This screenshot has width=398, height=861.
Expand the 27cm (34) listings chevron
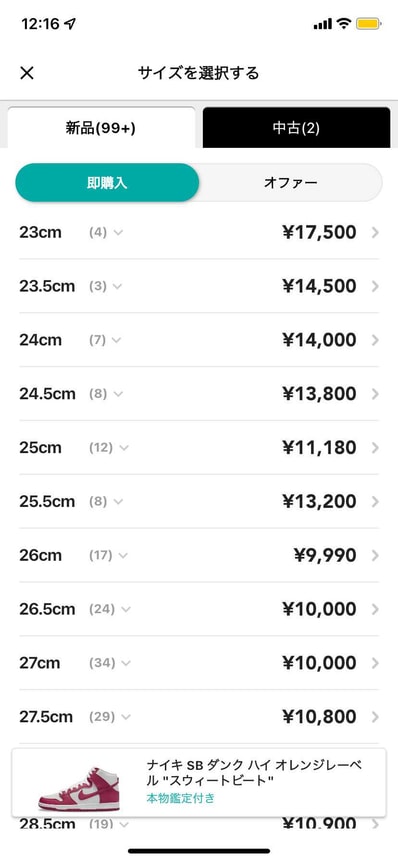[x=126, y=663]
